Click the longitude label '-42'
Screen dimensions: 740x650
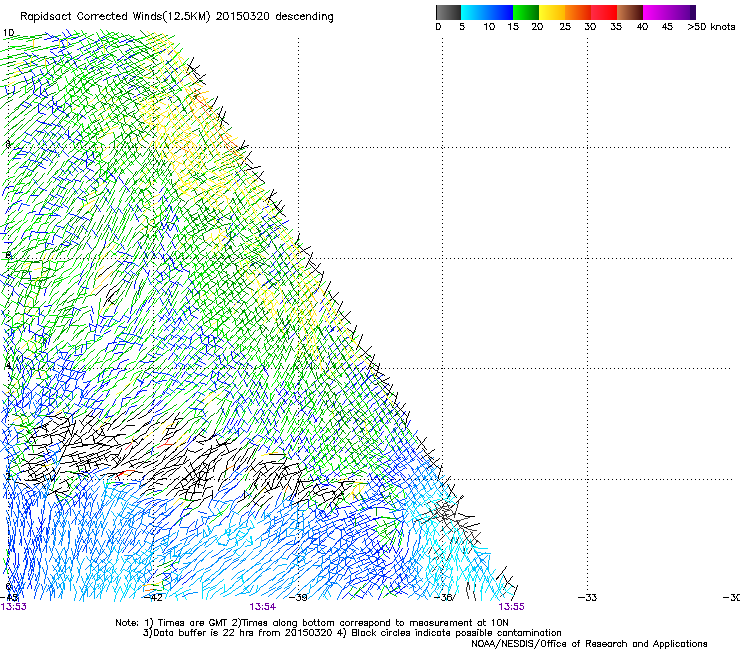(x=152, y=598)
